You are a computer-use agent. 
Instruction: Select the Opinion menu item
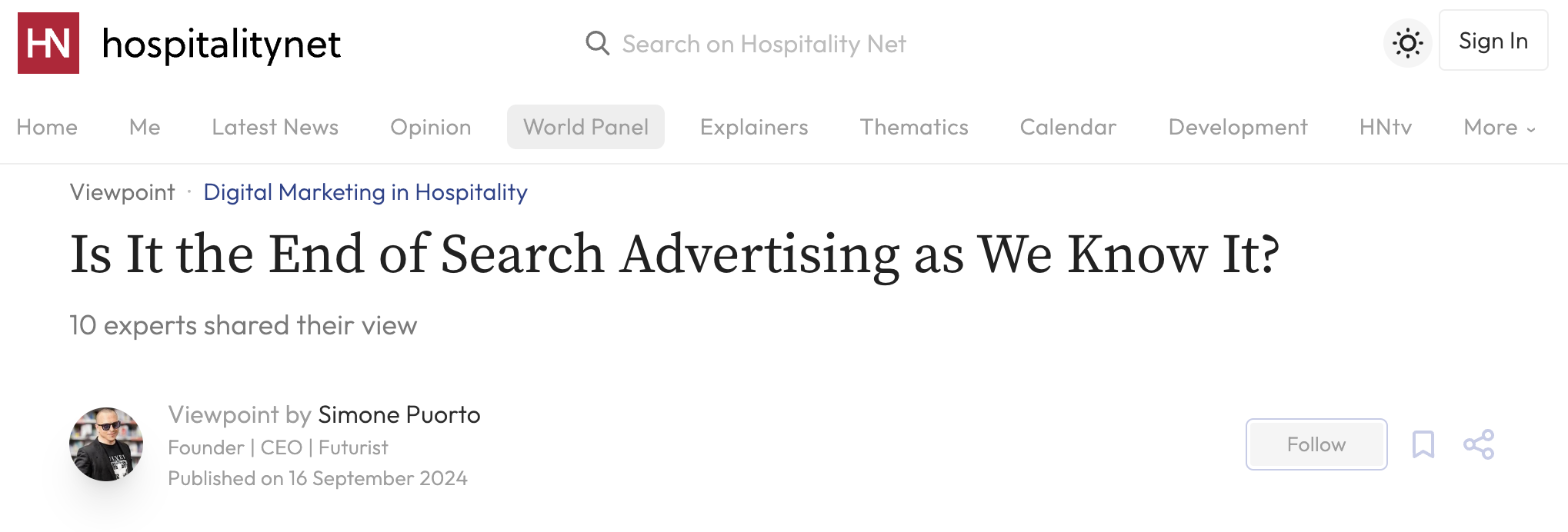[430, 127]
